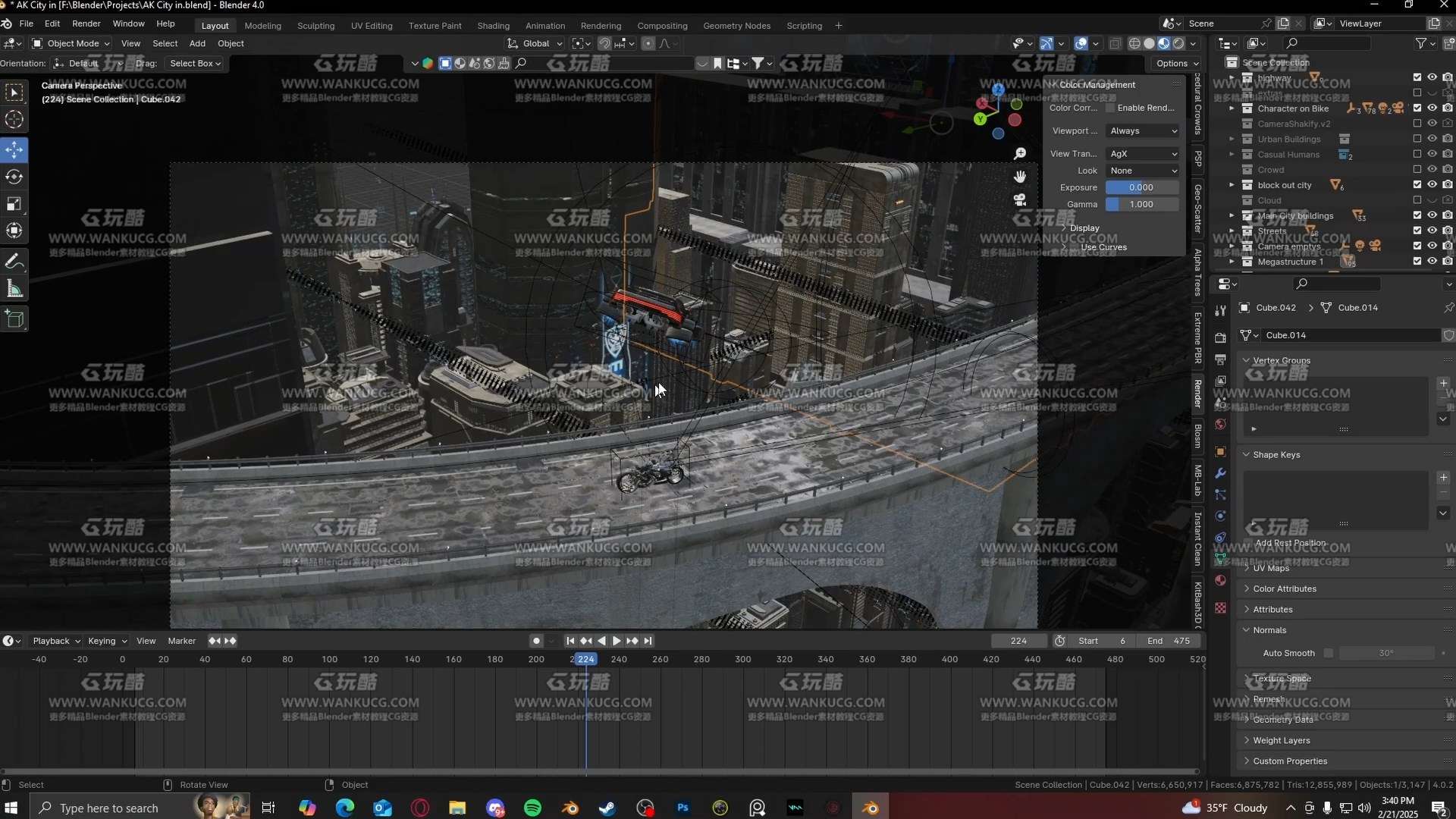Screen dimensions: 1456x819
Task: Adjust the Exposure slider
Action: 1141,187
